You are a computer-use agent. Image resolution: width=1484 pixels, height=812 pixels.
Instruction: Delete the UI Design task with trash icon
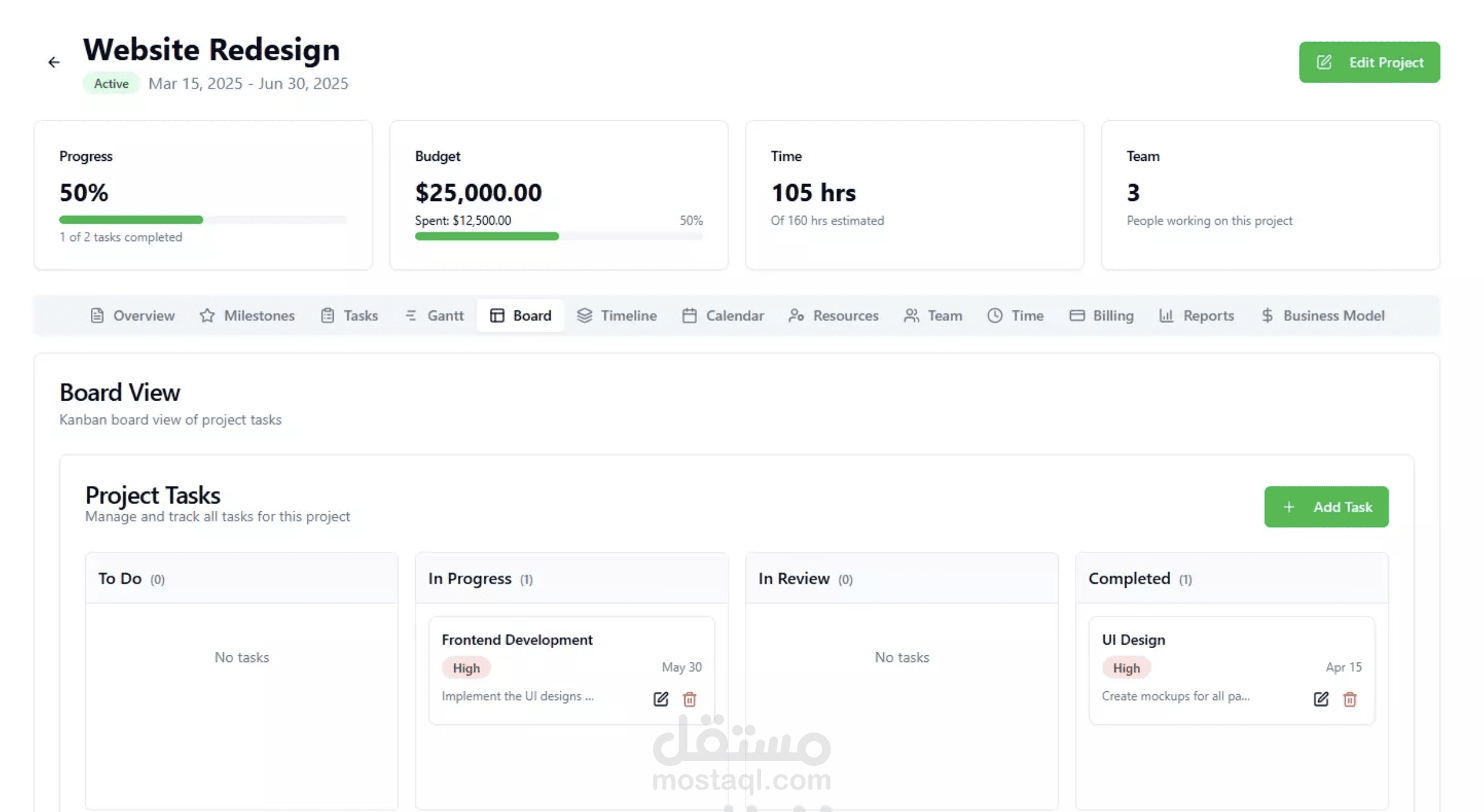[x=1349, y=699]
